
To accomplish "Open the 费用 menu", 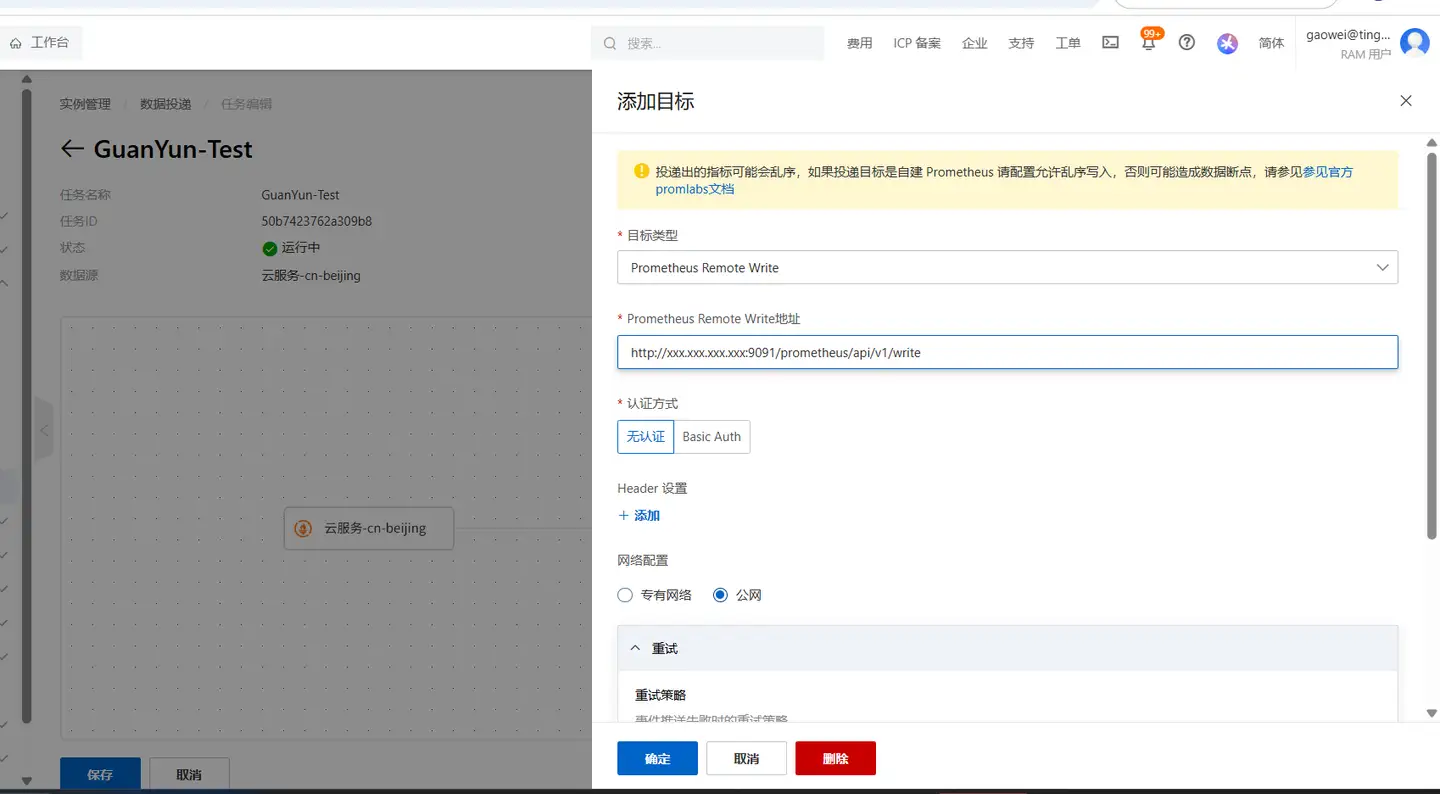I will [x=859, y=43].
